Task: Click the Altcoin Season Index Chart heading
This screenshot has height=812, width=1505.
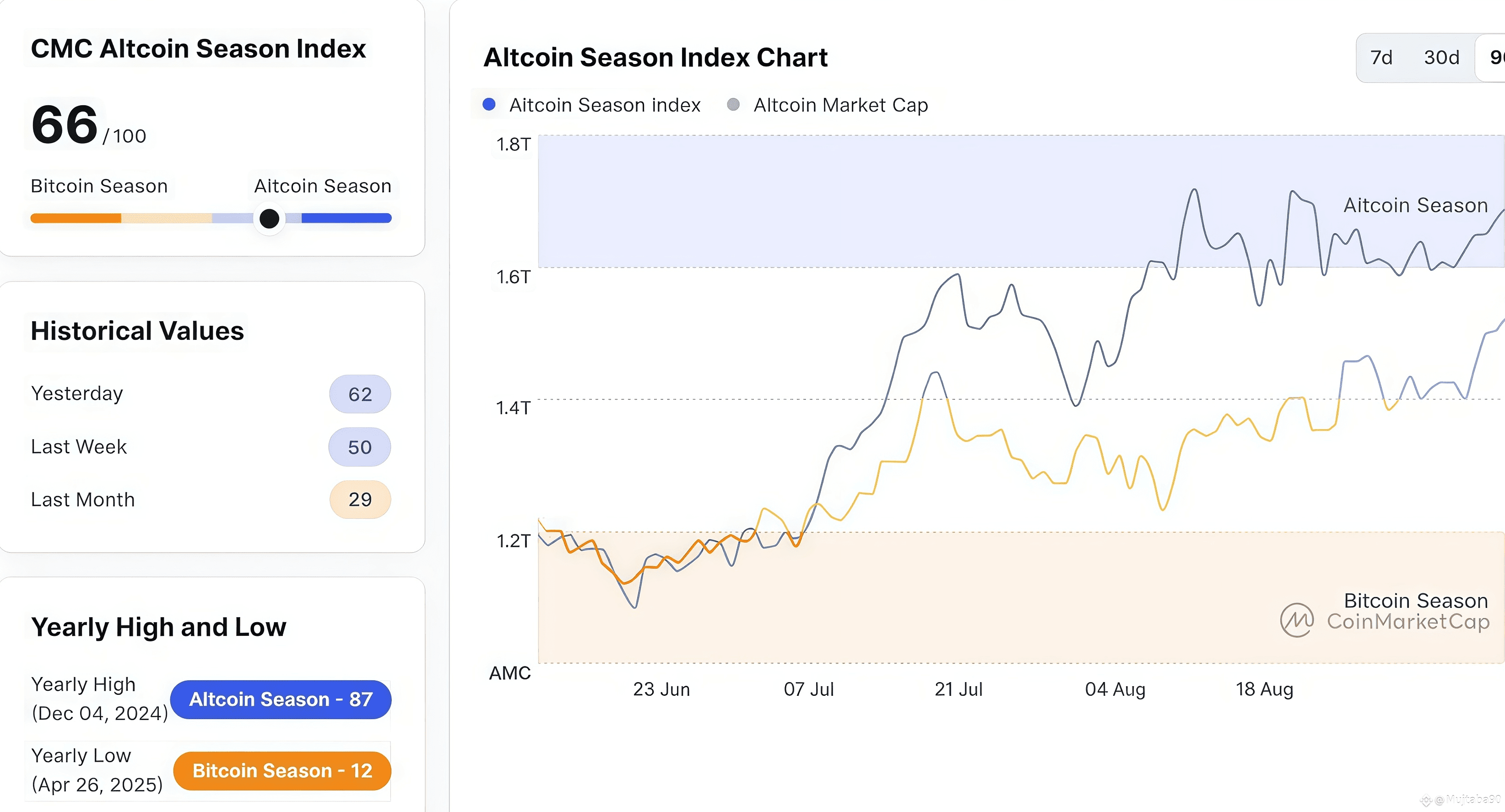Action: [x=655, y=57]
